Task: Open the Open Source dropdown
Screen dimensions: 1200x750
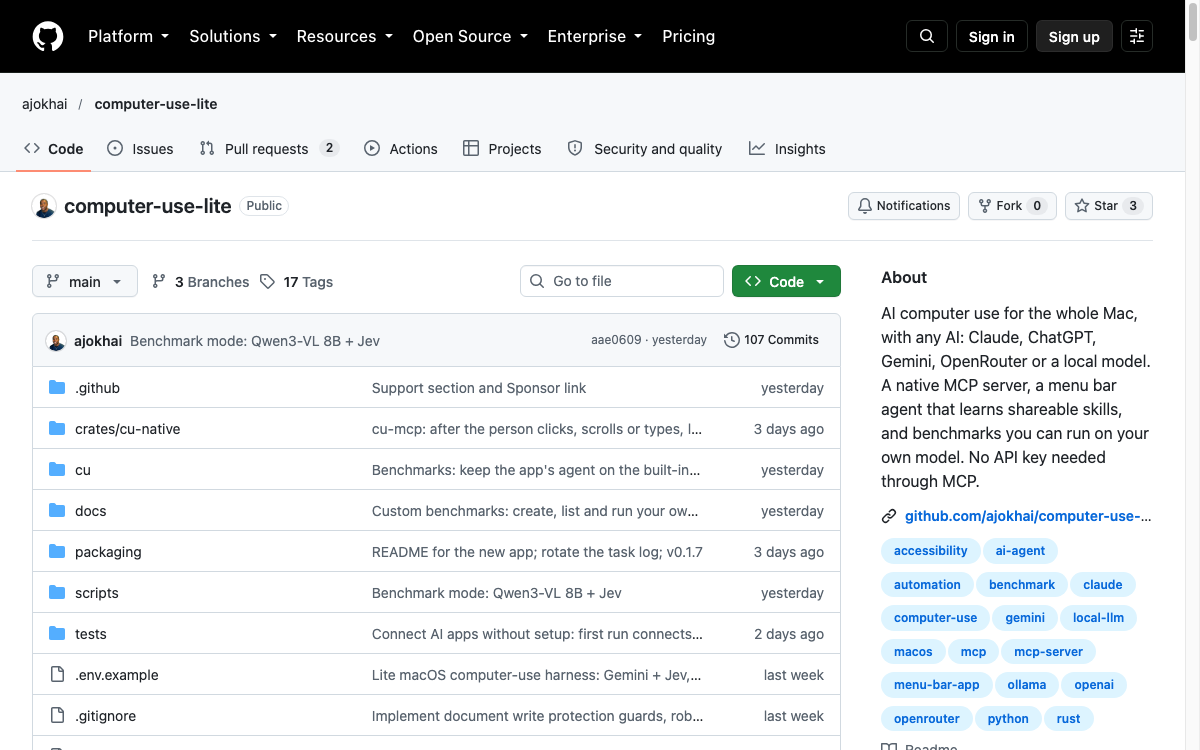Action: tap(469, 37)
